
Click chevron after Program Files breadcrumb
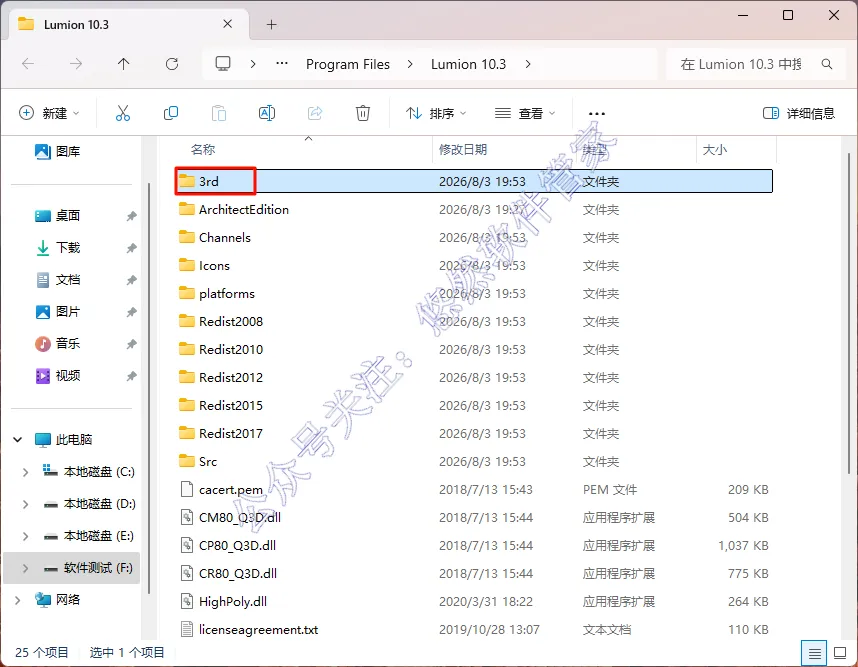[x=410, y=64]
